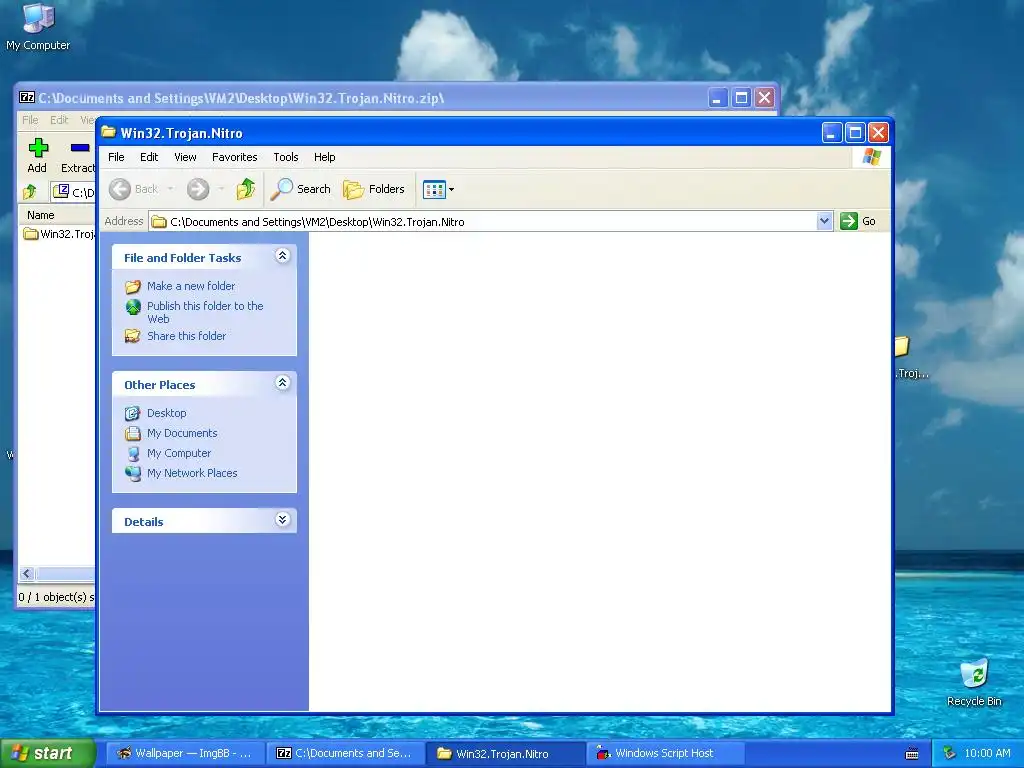Screen dimensions: 1024x768
Task: Switch to Wallpaper — ImgBB taskbar item
Action: (x=184, y=753)
